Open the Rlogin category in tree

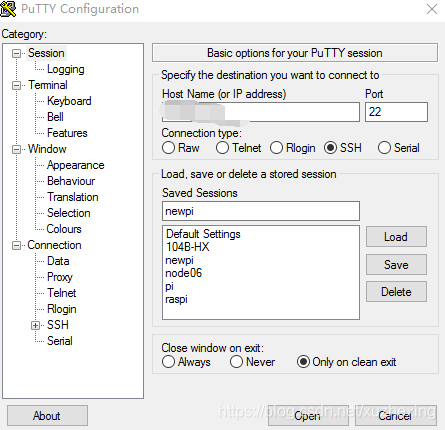[x=62, y=309]
